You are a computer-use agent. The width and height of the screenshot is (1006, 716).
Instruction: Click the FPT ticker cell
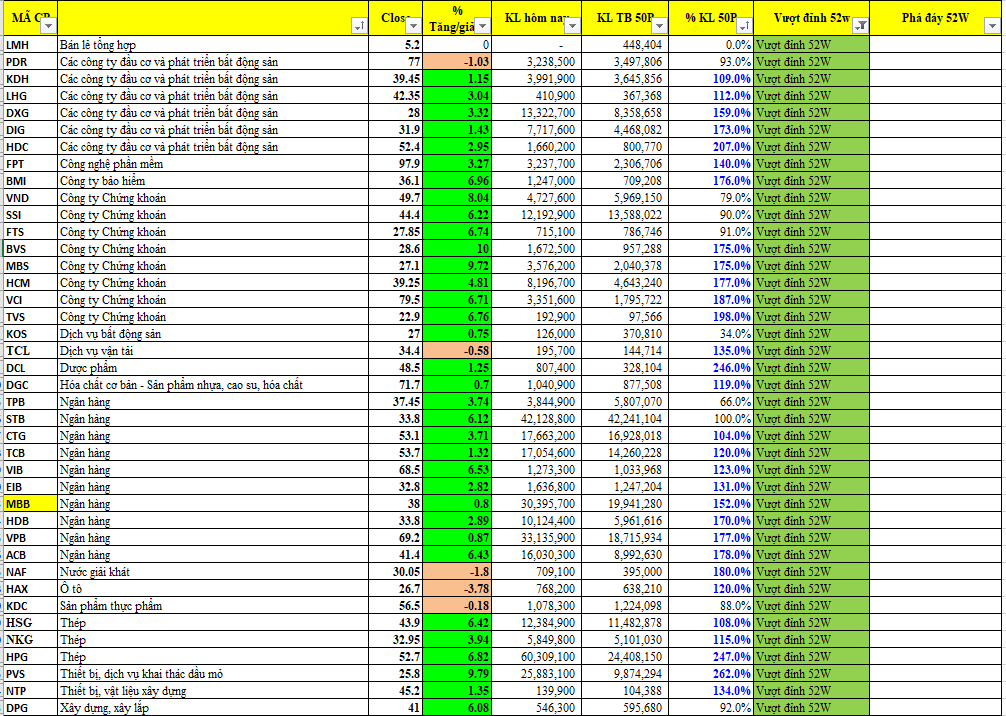click(29, 164)
